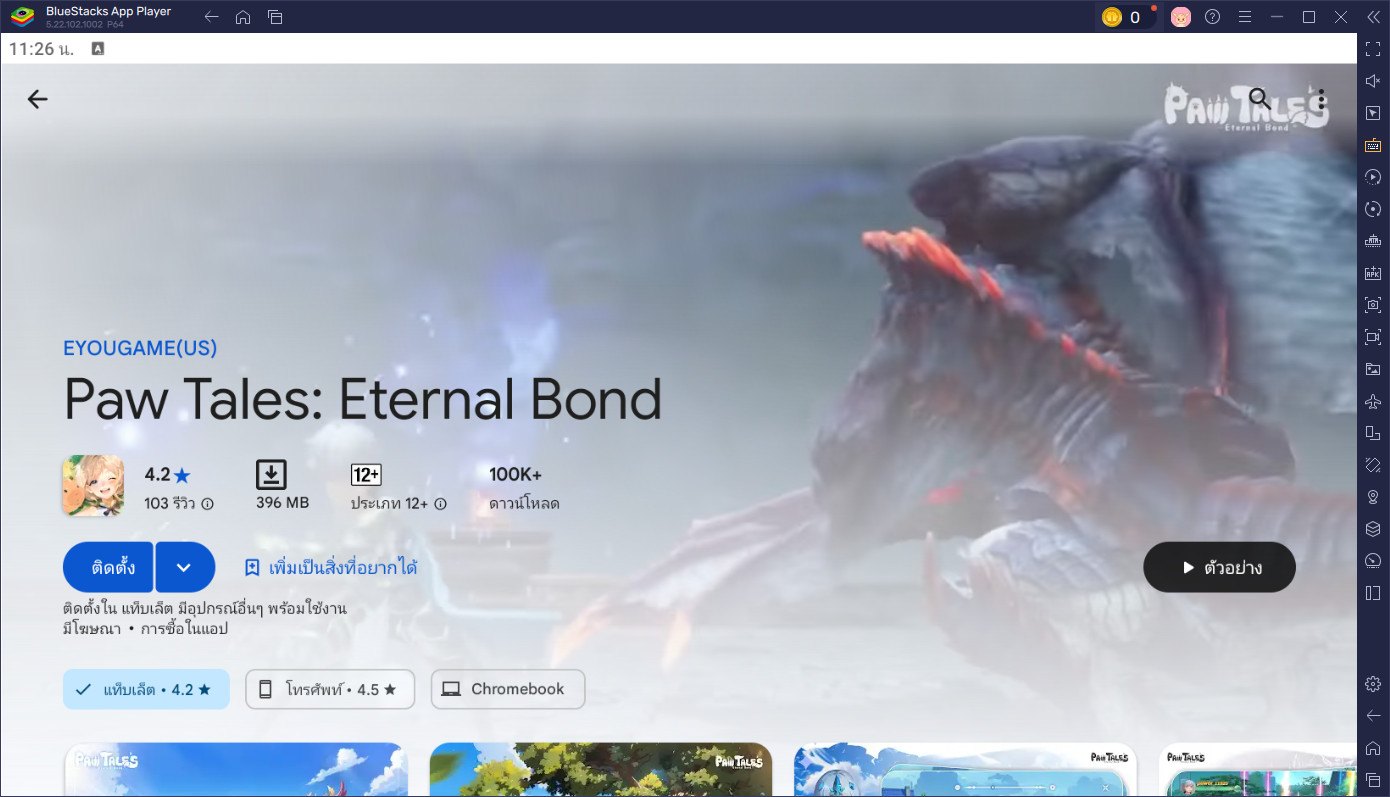
Task: Expand the install options dropdown arrow
Action: tap(184, 567)
